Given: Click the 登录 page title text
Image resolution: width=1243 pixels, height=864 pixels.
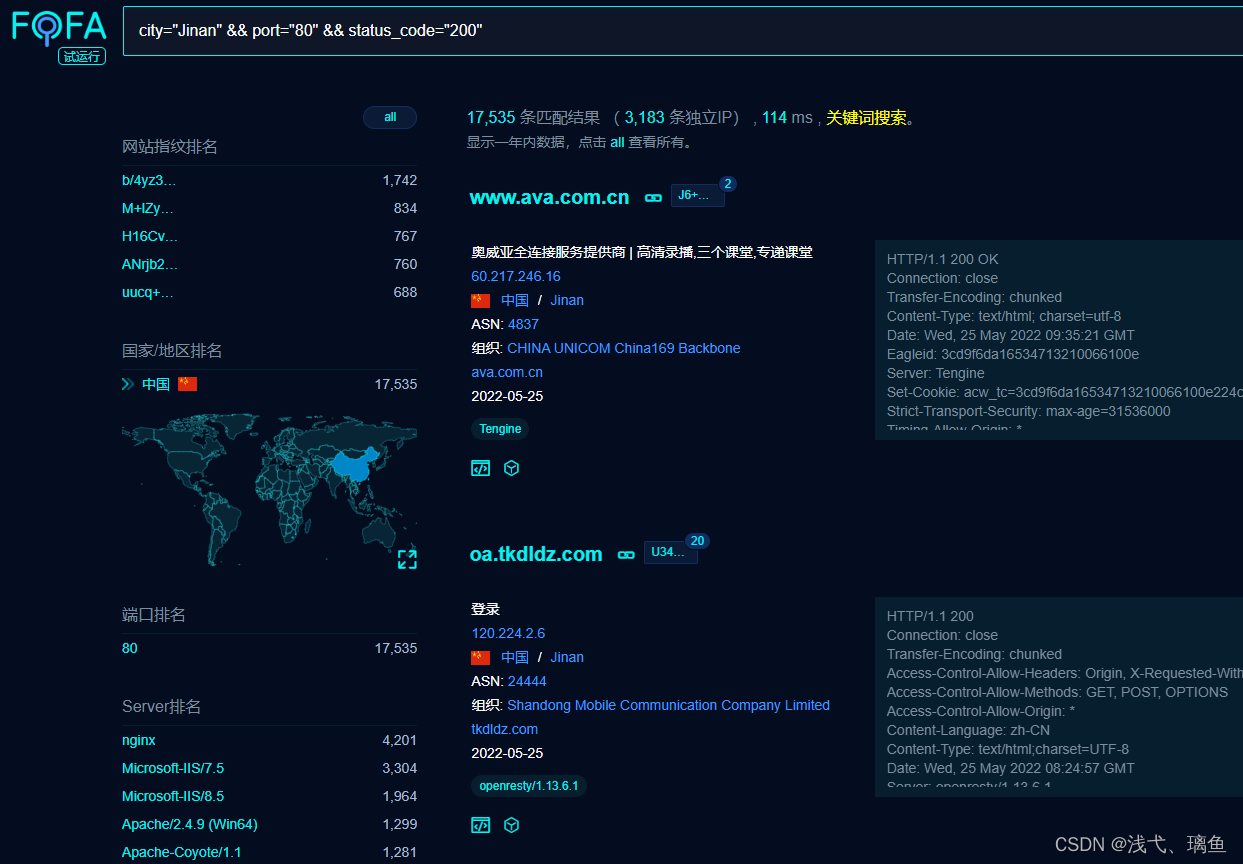Looking at the screenshot, I should coord(486,609).
